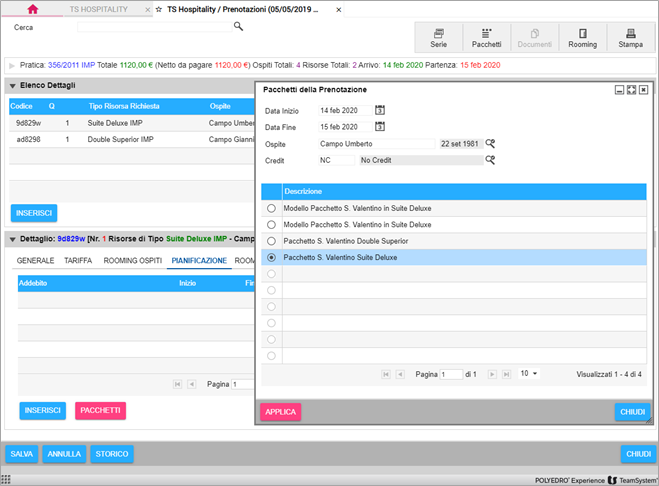
Task: Click the bottom-right CHIUDI button
Action: click(x=638, y=454)
